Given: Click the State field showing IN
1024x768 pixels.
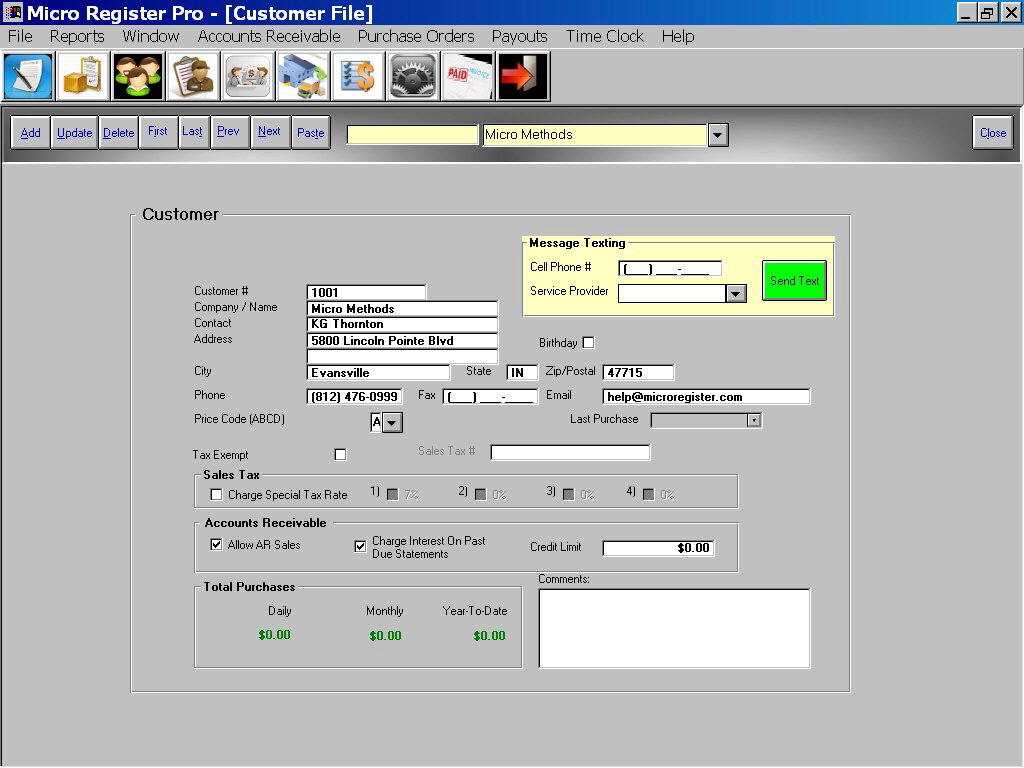Looking at the screenshot, I should (x=522, y=372).
